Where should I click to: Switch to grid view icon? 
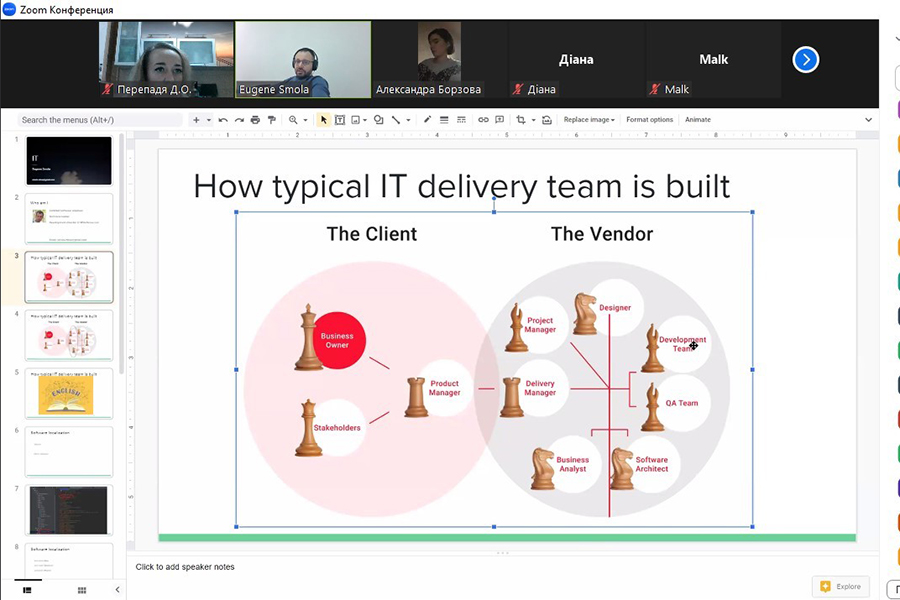[x=82, y=590]
